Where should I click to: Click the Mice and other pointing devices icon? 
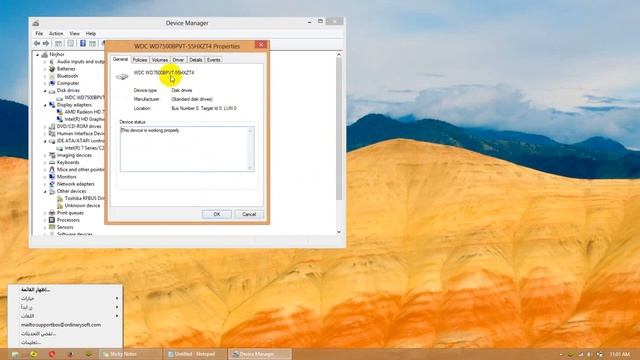point(52,169)
